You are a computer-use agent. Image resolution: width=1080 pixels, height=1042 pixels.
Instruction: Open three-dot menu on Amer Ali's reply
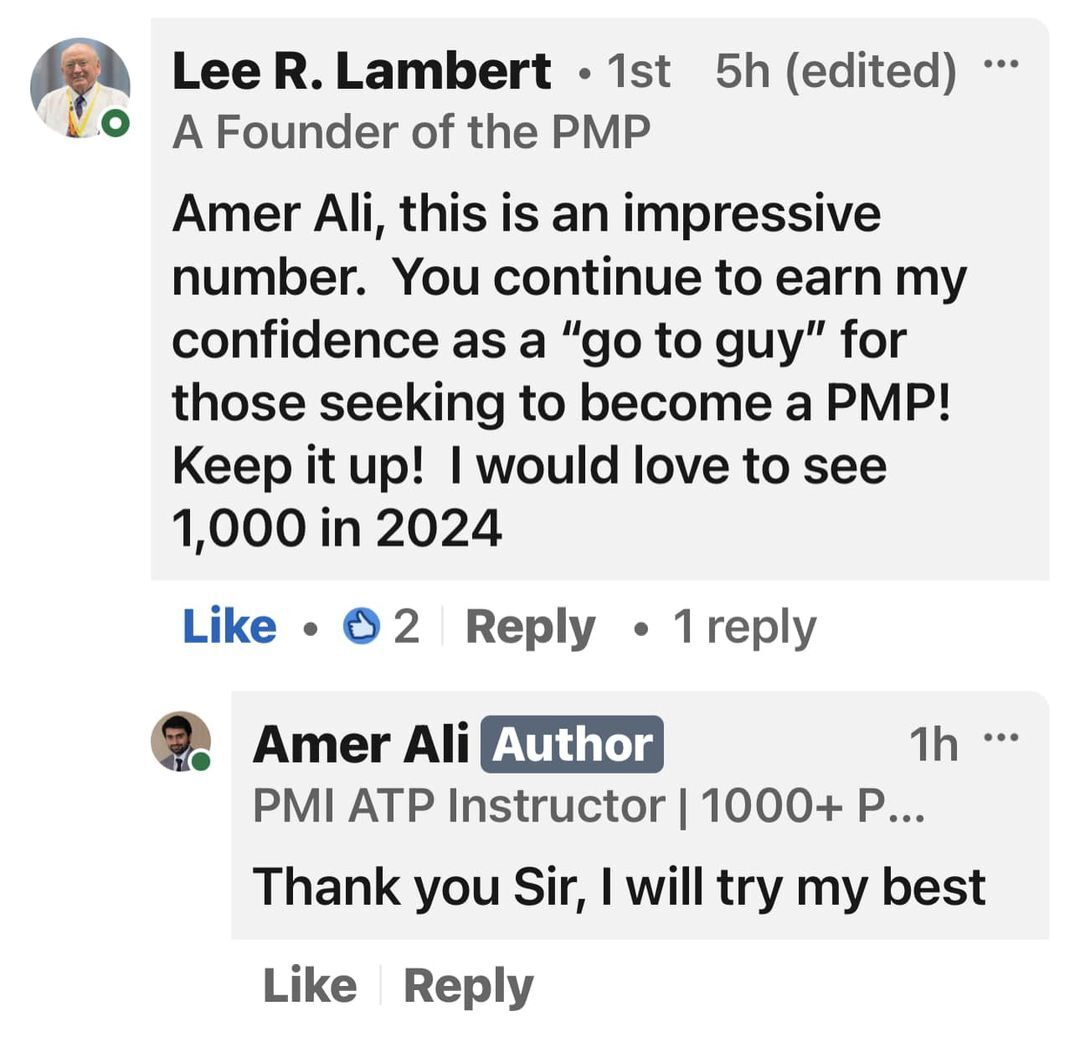point(1001,738)
